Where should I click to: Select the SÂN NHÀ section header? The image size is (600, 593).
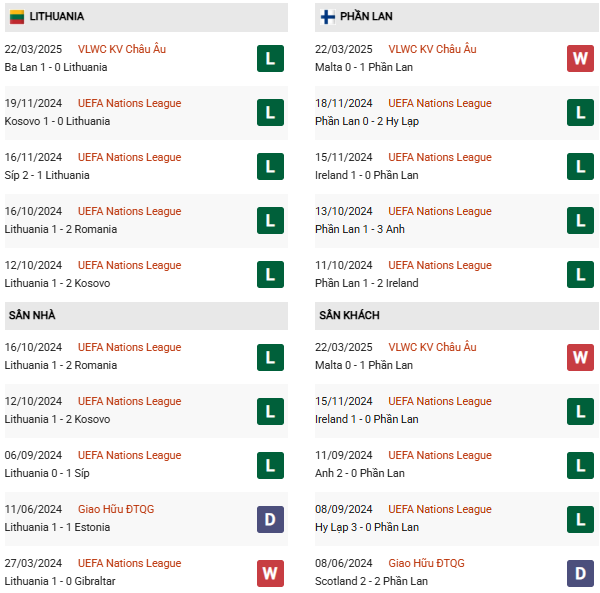click(x=146, y=316)
